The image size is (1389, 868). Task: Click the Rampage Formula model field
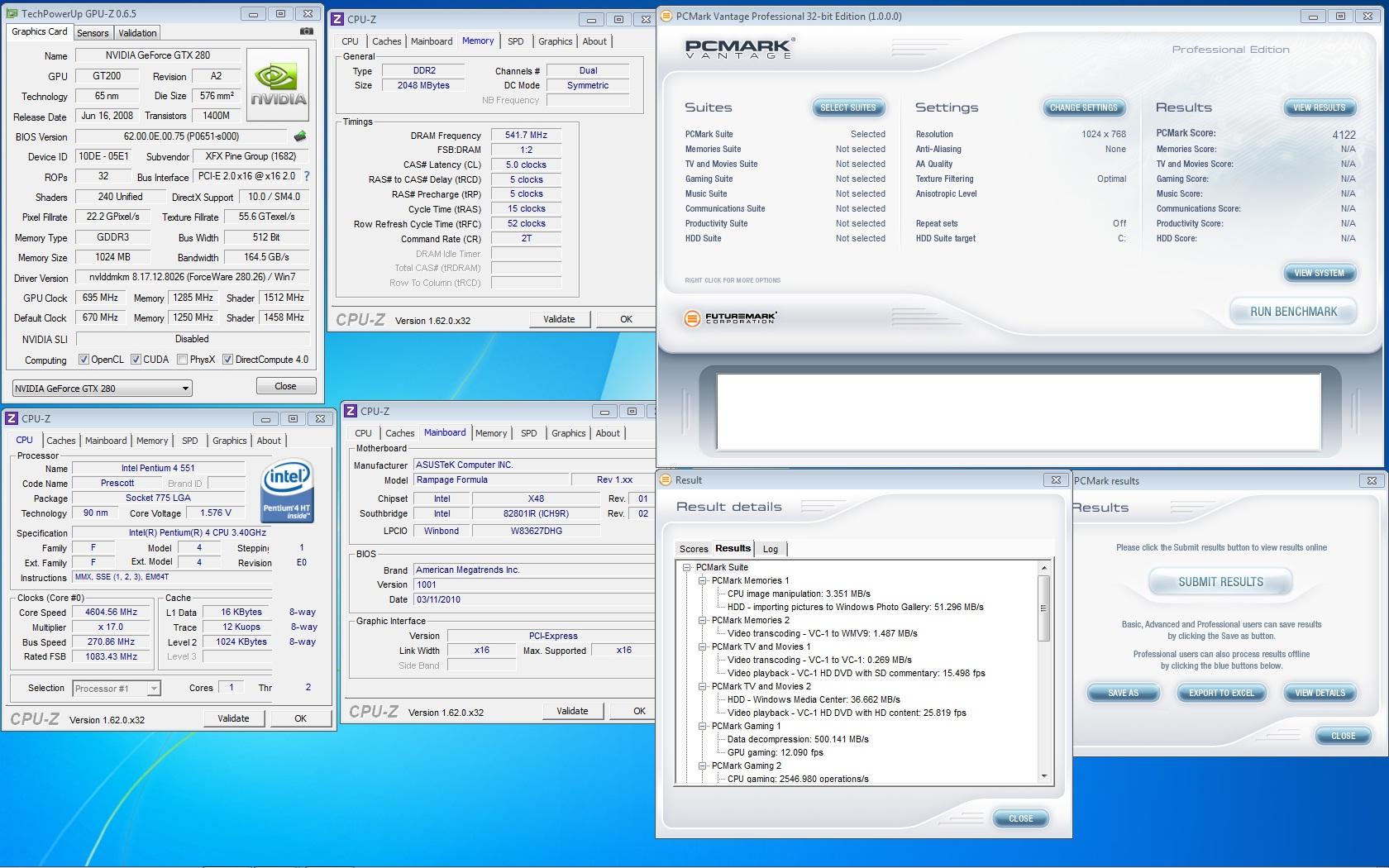(491, 479)
